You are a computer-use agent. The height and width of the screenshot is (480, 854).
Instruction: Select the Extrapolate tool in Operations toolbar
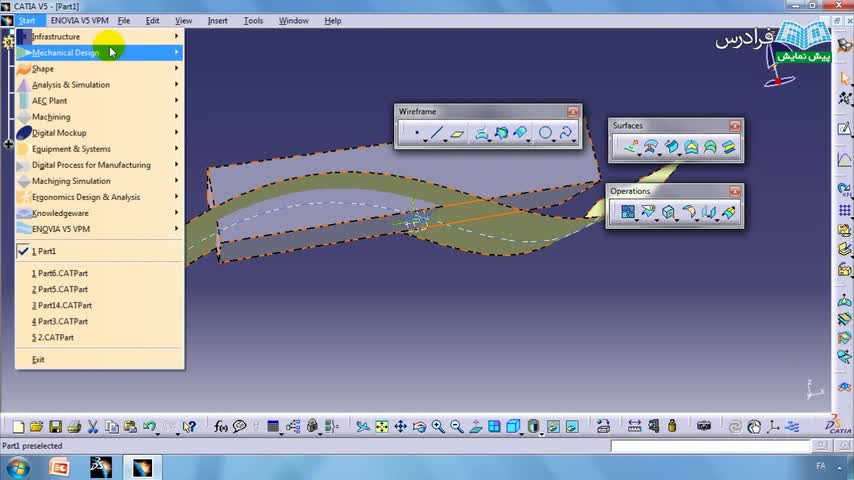coord(728,211)
